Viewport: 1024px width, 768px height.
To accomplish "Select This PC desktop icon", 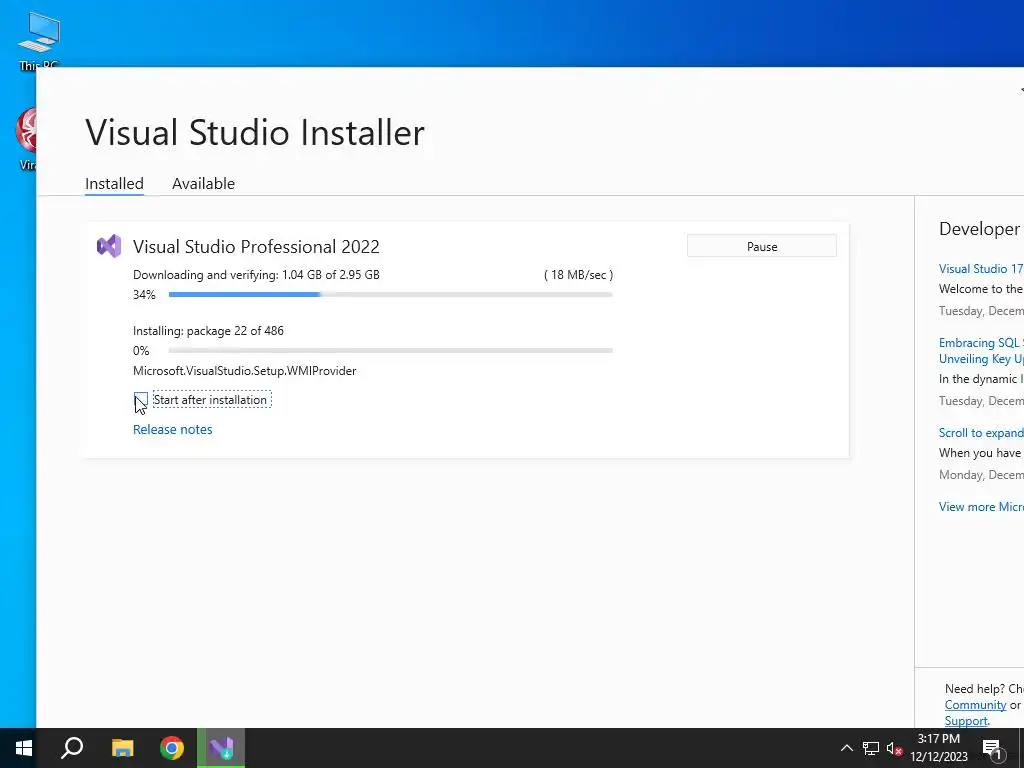I will 39,40.
